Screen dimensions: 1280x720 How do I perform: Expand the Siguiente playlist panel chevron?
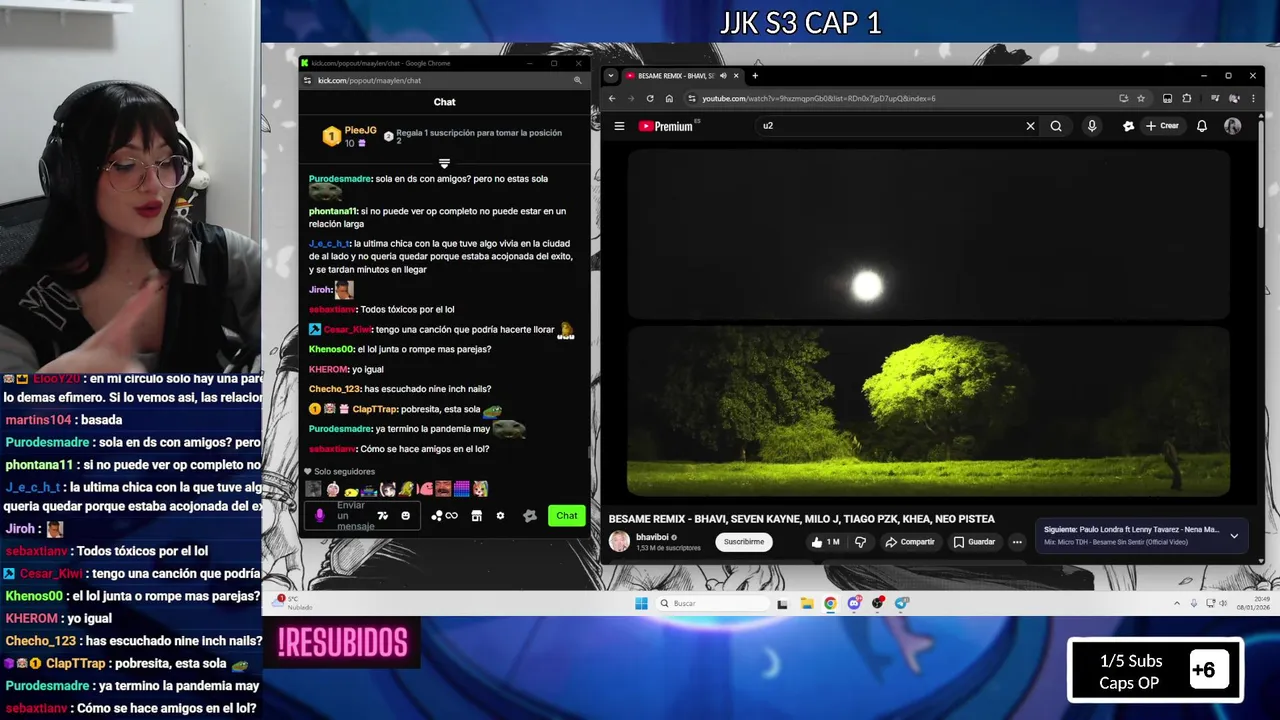pyautogui.click(x=1234, y=536)
